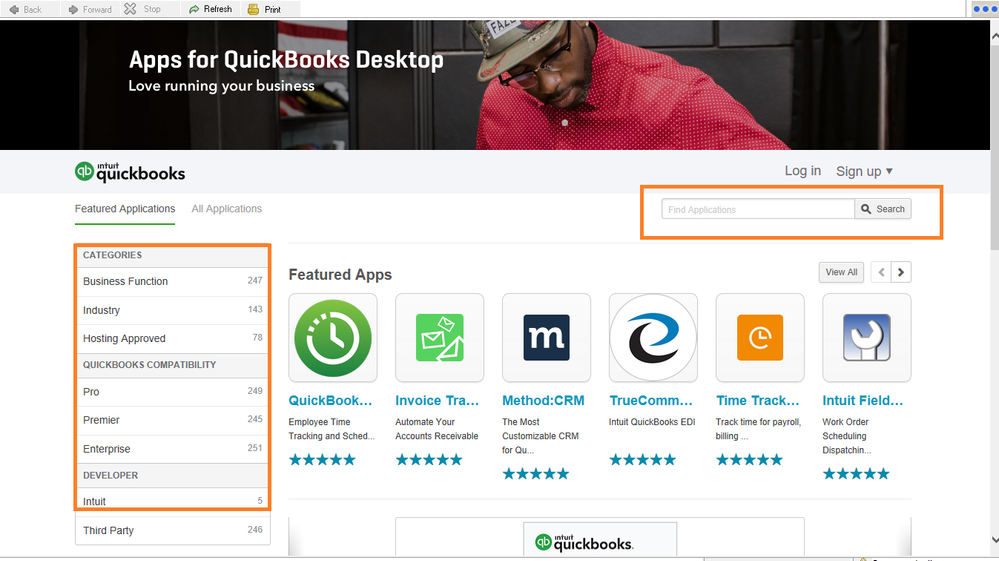This screenshot has width=999, height=561.
Task: Open the Method:CRM app icon
Action: (546, 337)
